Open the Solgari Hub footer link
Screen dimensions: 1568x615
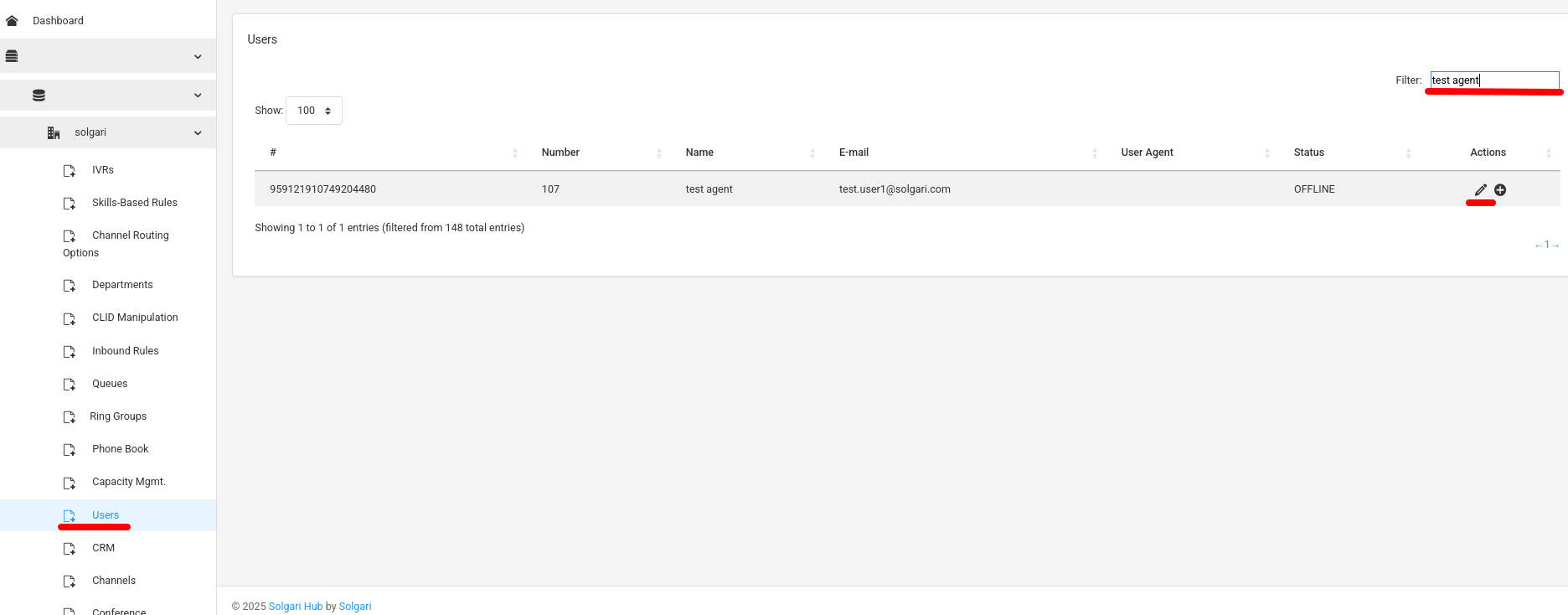[x=295, y=607]
